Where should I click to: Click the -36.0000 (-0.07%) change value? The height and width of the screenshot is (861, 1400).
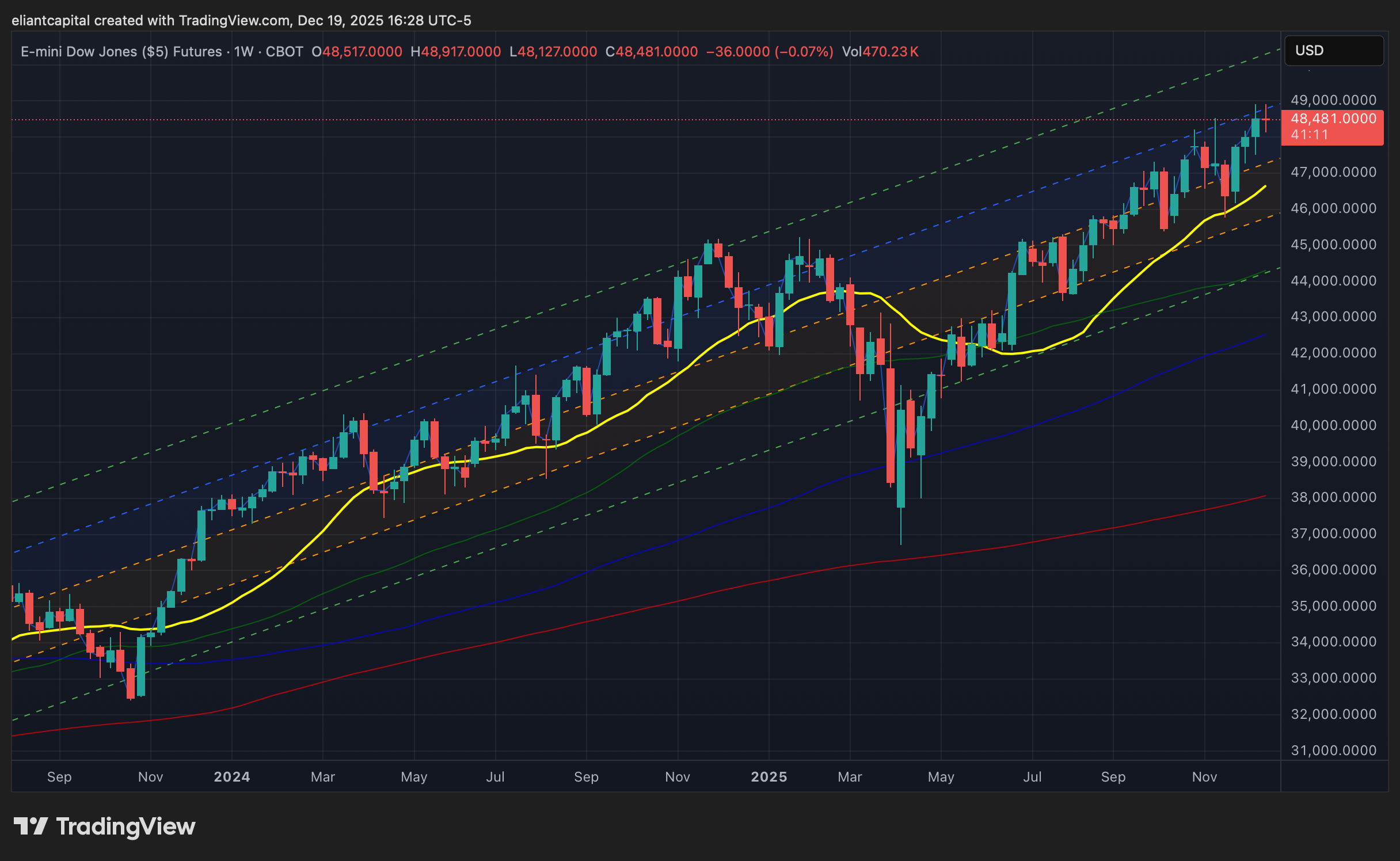coord(769,52)
